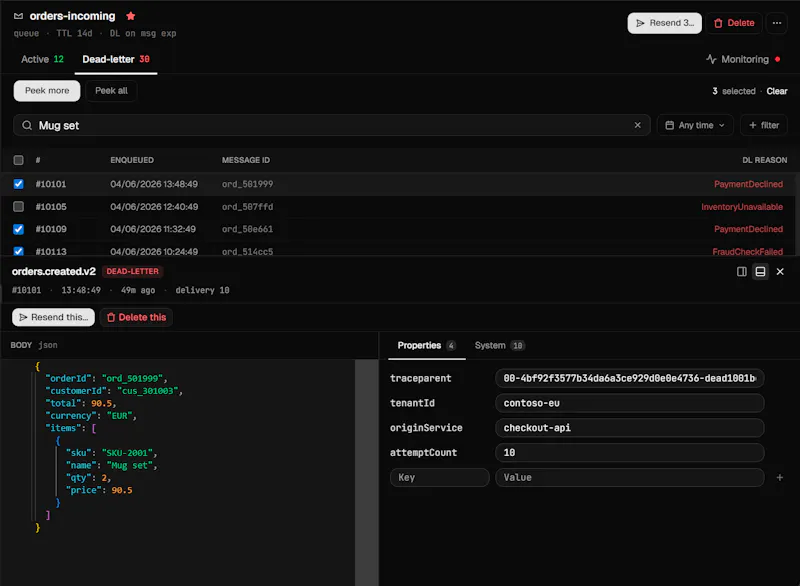Click FraudCheckFailed reason
800x586 pixels.
click(747, 251)
